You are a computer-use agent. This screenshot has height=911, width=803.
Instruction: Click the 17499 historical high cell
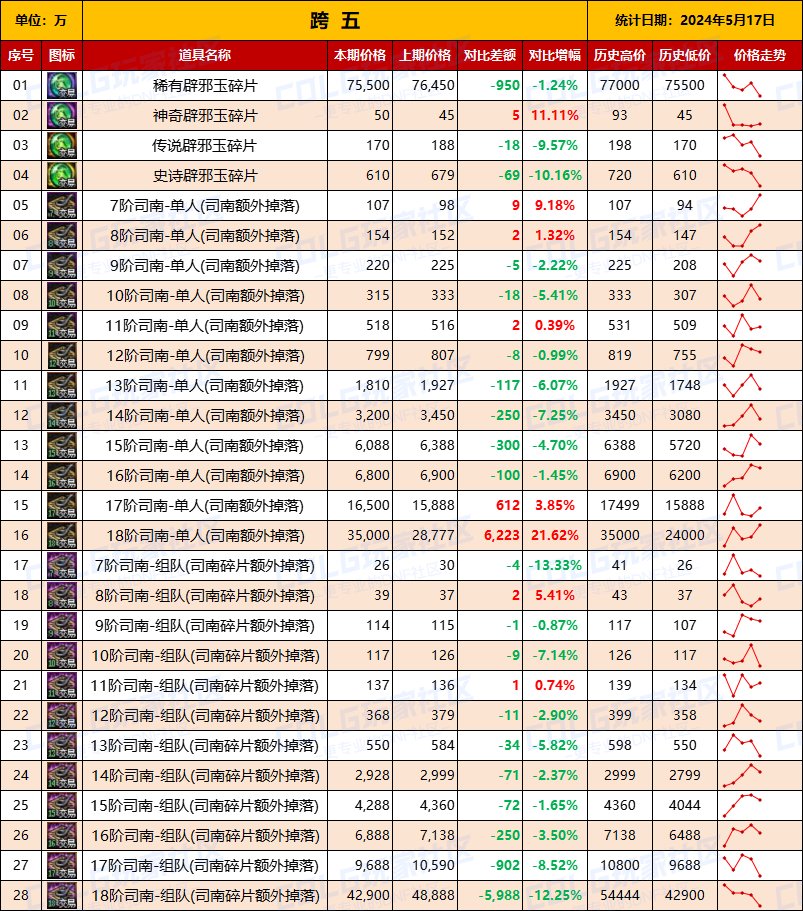(620, 505)
